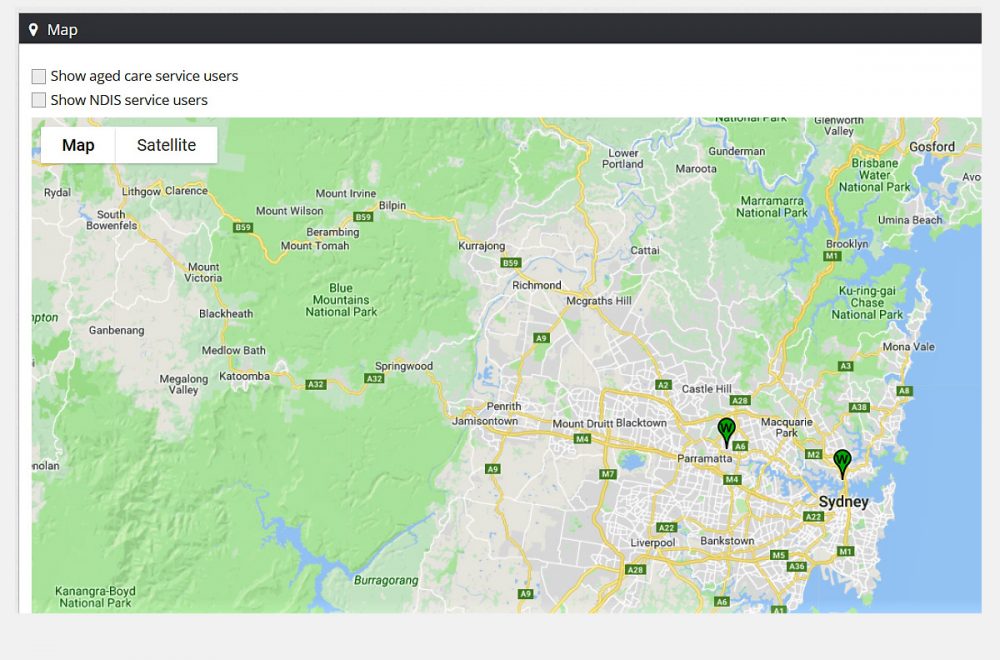The image size is (1000, 660).
Task: Click the Burragorang lake label
Action: pyautogui.click(x=386, y=580)
